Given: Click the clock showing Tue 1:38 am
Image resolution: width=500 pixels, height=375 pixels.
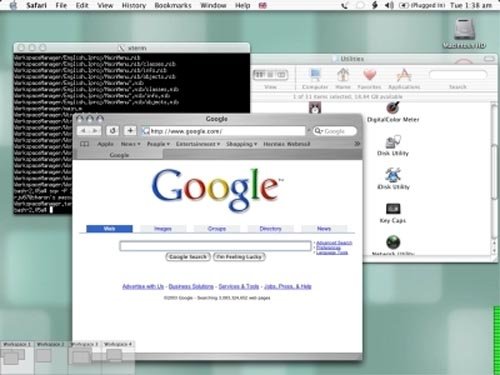Looking at the screenshot, I should pyautogui.click(x=471, y=5).
